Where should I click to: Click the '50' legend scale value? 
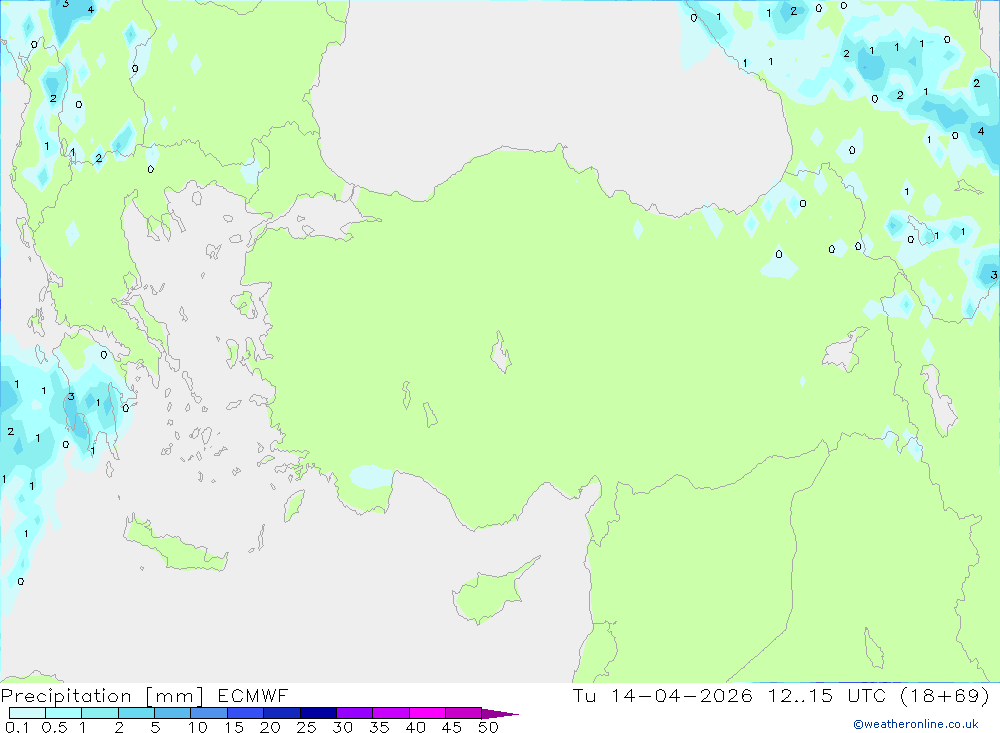(x=488, y=727)
